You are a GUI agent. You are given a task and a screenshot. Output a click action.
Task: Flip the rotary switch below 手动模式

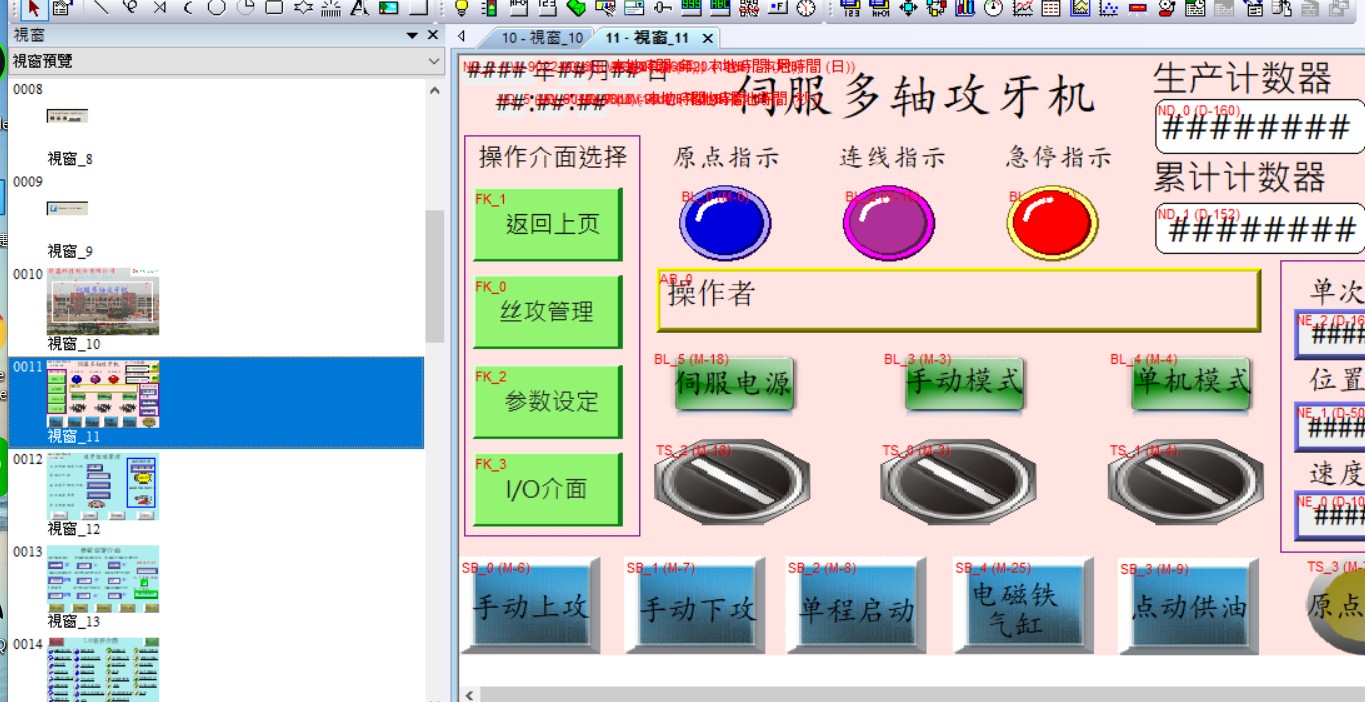coord(958,482)
